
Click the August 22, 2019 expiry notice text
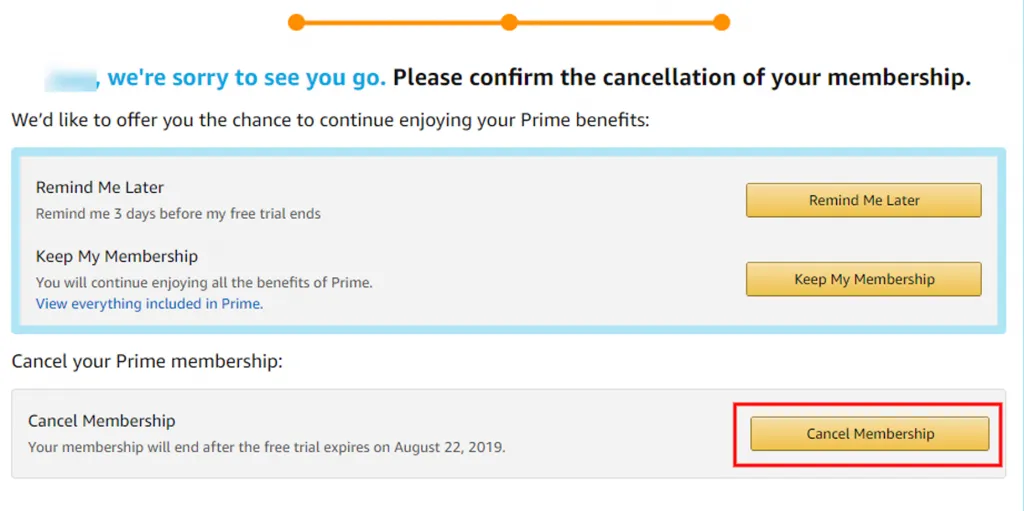pyautogui.click(x=266, y=447)
